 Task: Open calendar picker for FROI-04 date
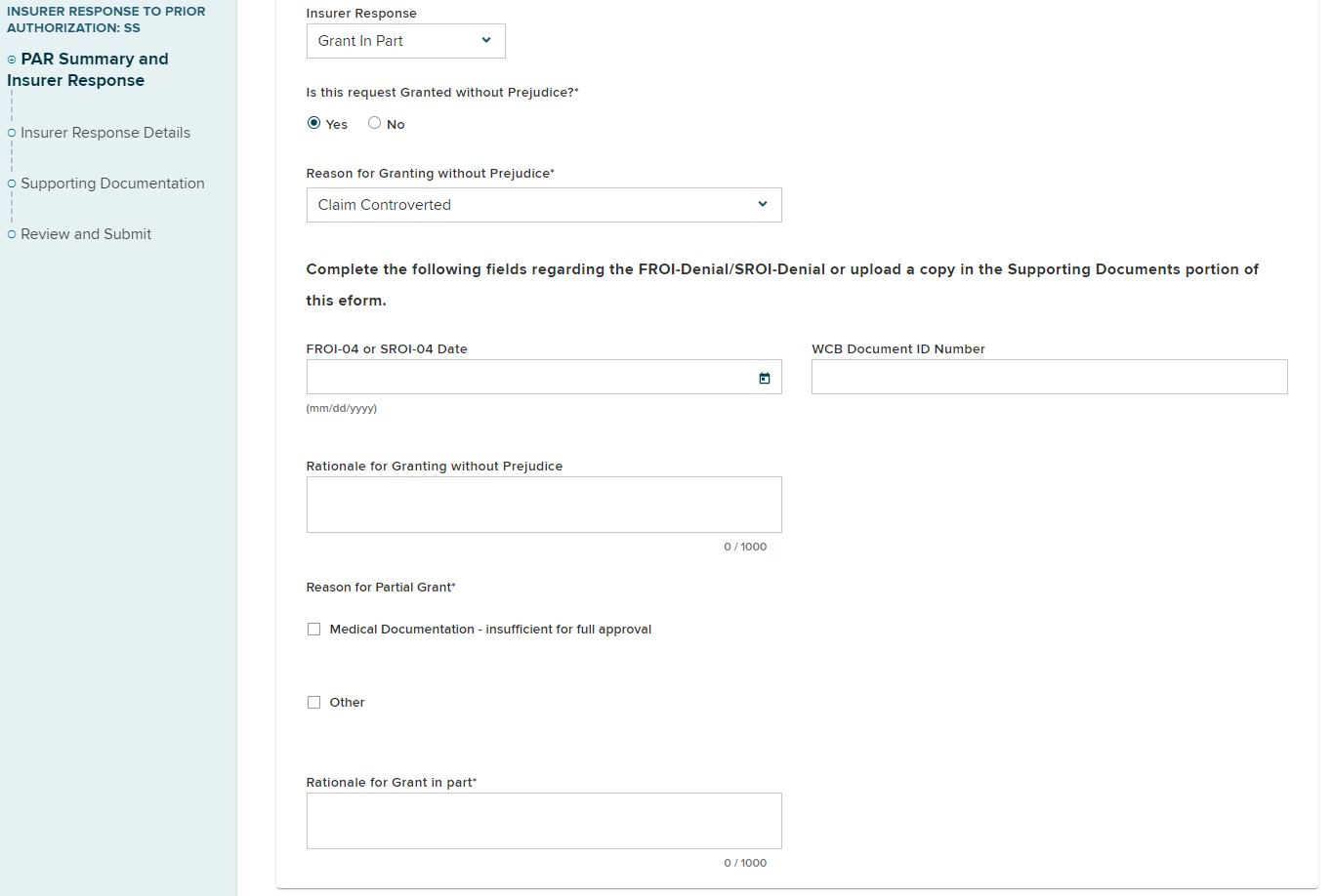click(x=765, y=378)
